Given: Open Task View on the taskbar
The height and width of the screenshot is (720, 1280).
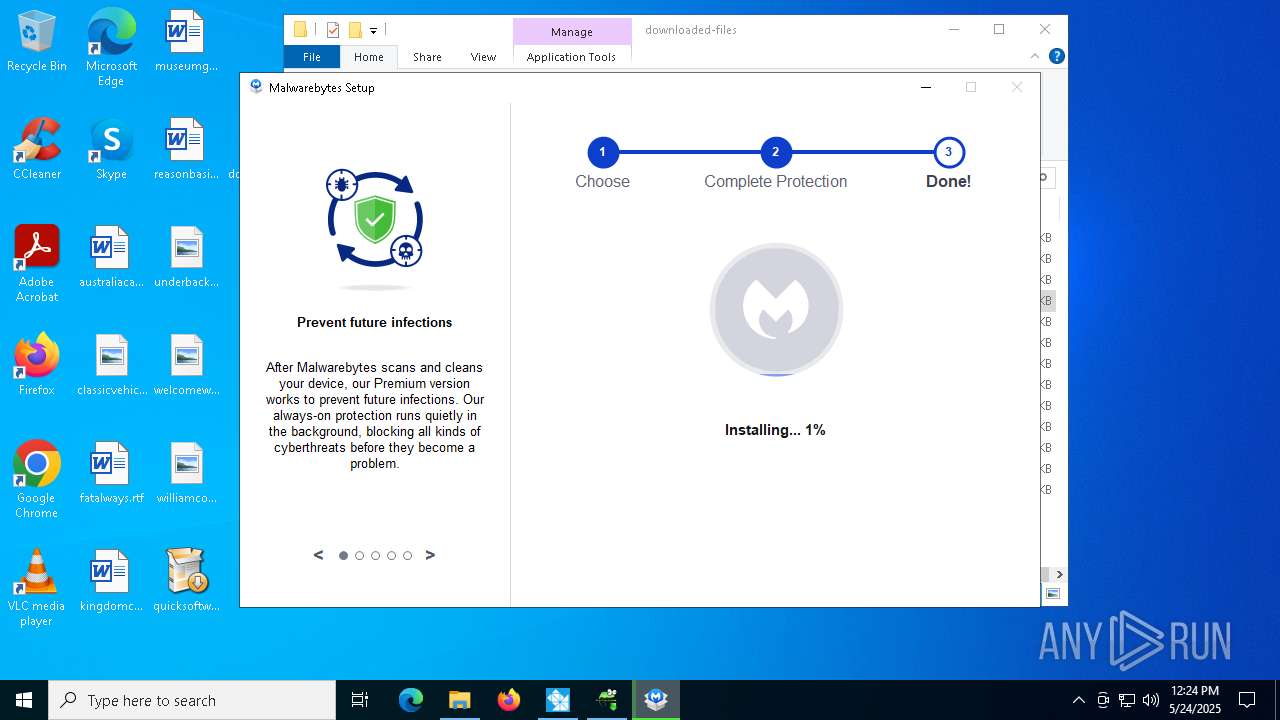Looking at the screenshot, I should click(x=360, y=700).
